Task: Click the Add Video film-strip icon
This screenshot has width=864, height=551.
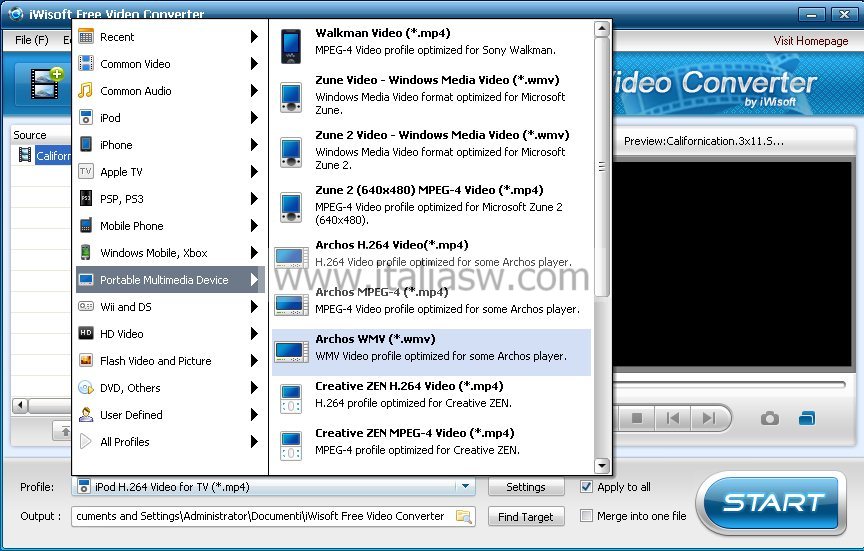Action: tap(46, 84)
